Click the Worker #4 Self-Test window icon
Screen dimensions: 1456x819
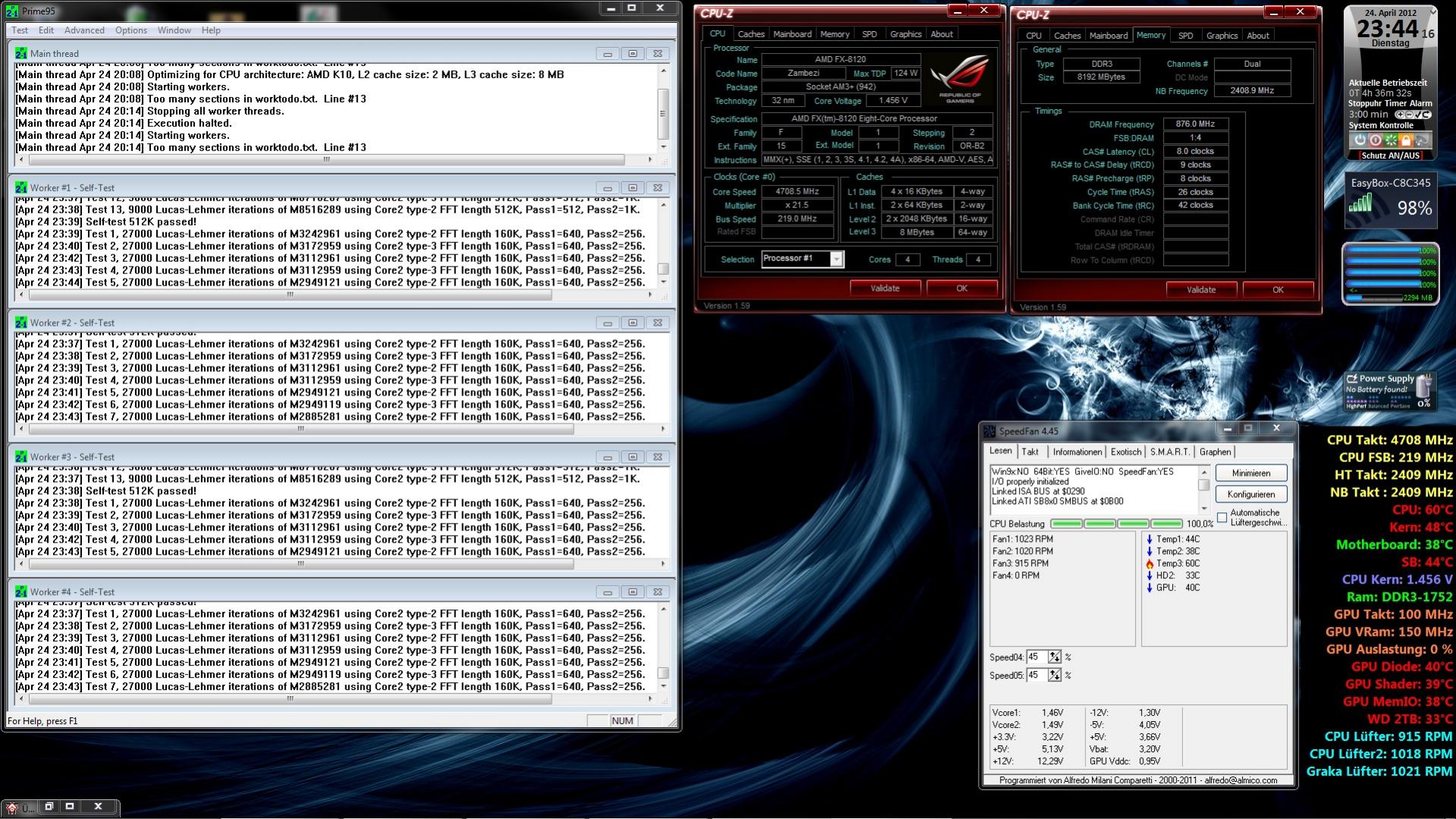point(20,592)
